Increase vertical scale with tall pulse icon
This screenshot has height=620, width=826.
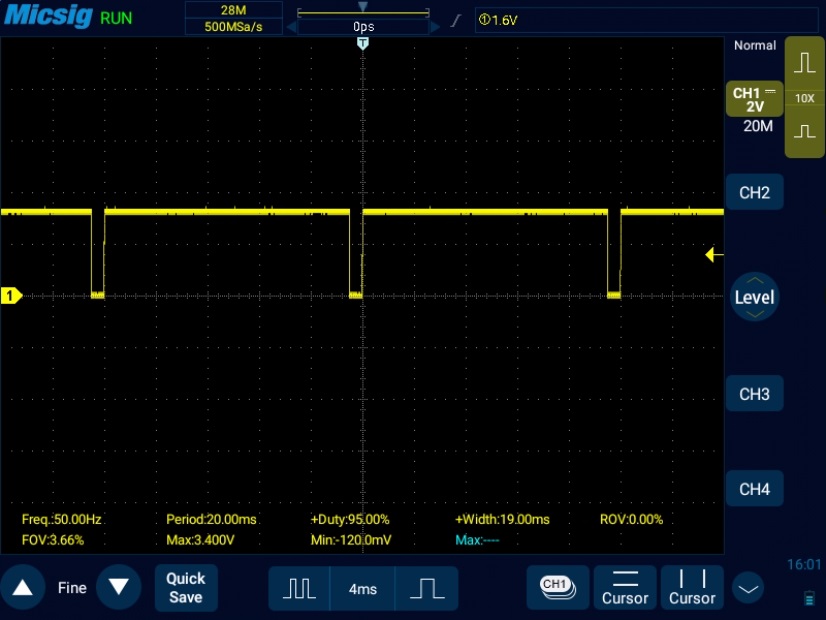(804, 62)
